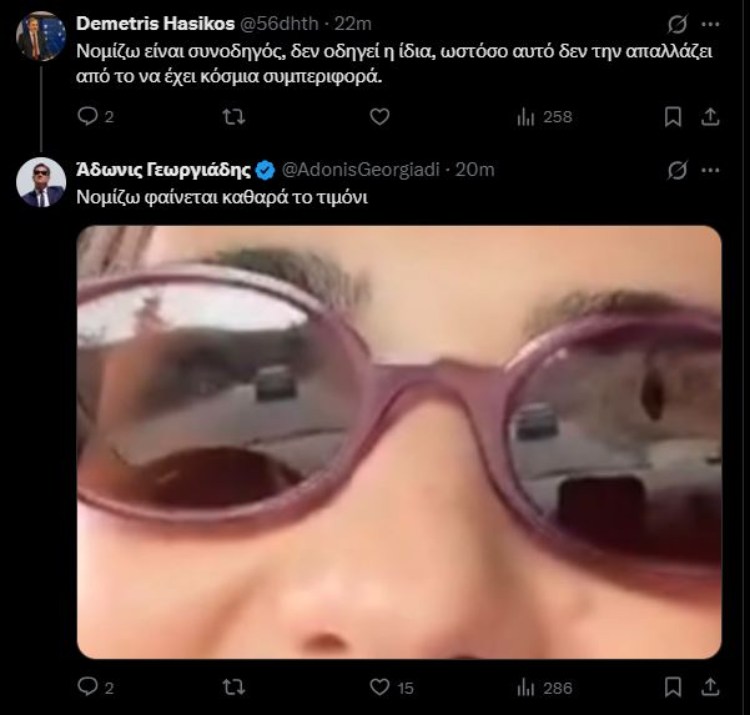Open Άδωνις Γεωργιάδης profile name

pos(164,170)
